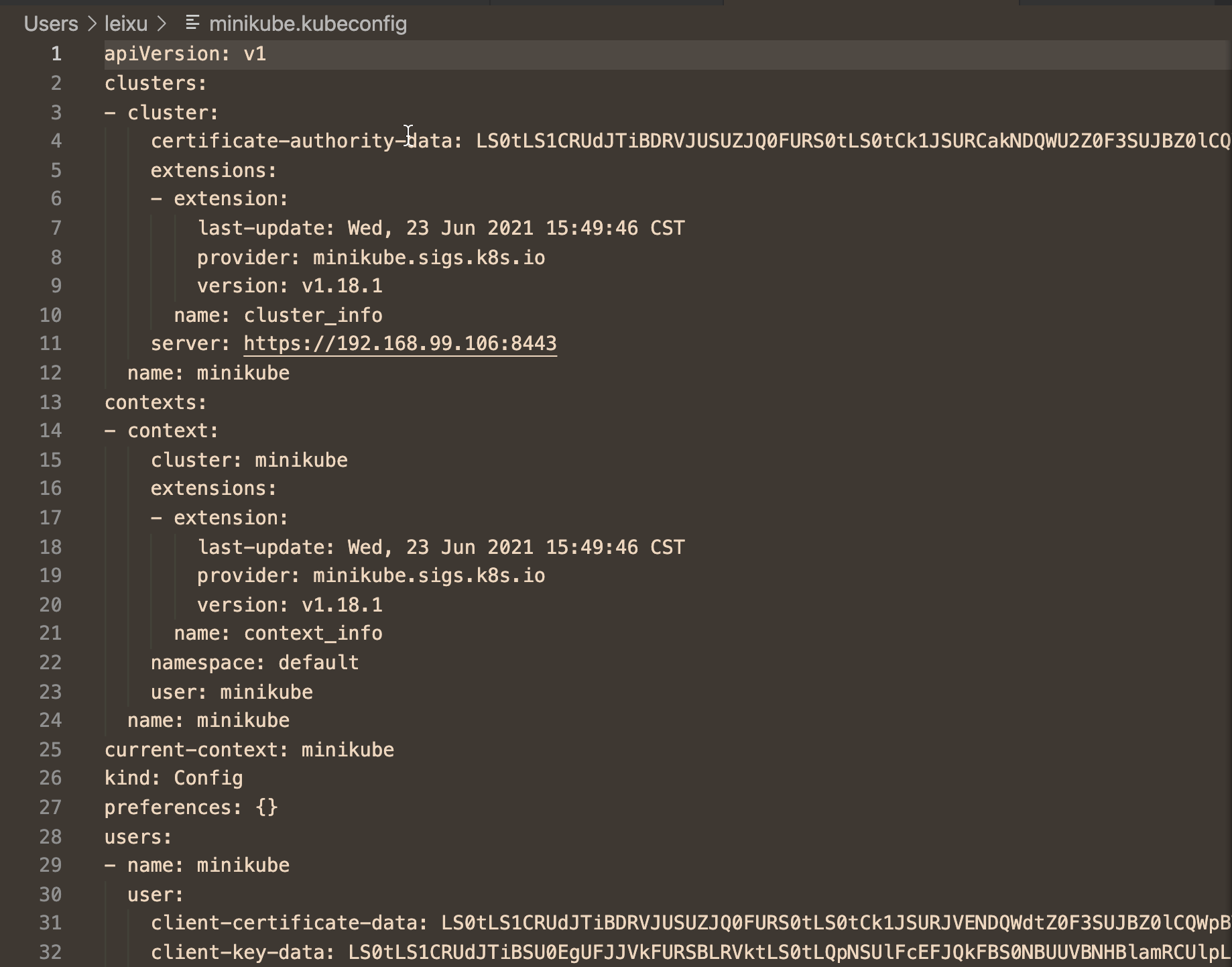Click the clusters: key on line 2
1232x967 pixels.
pyautogui.click(x=156, y=83)
